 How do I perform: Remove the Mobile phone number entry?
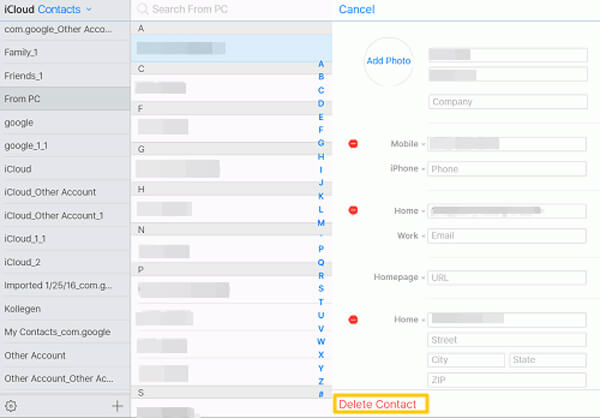pos(353,144)
